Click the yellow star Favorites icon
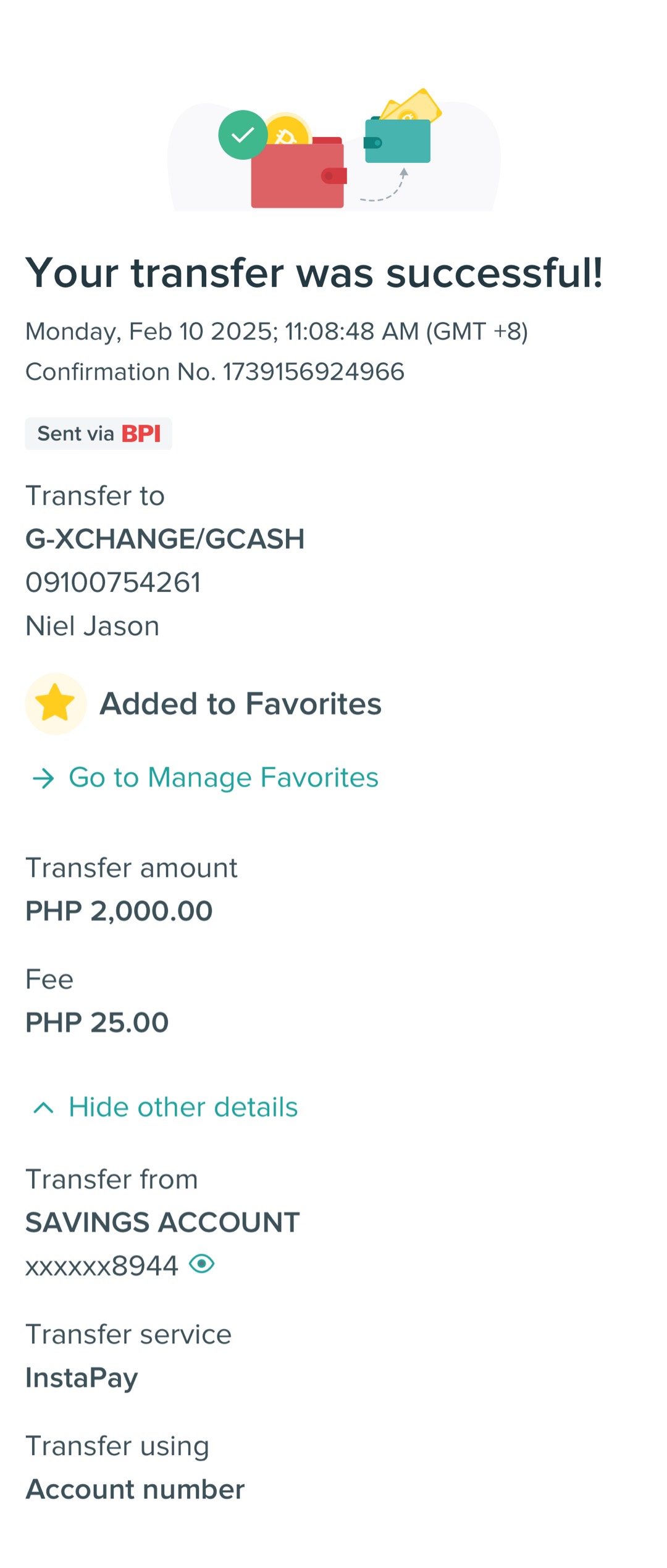Image resolution: width=667 pixels, height=1568 pixels. 55,703
